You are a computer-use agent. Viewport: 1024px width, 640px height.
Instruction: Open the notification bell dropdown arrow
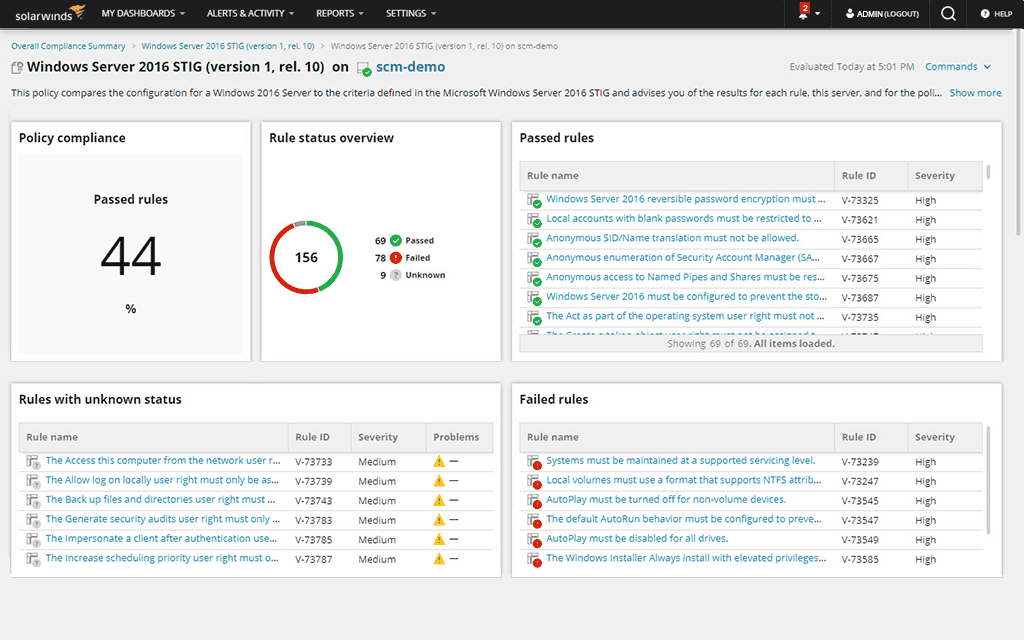815,14
